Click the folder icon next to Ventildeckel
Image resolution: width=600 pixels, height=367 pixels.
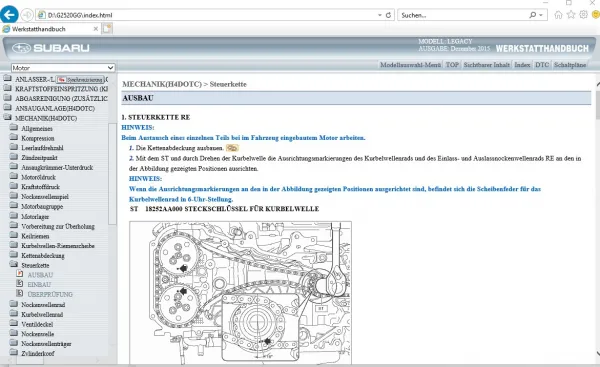click(x=14, y=323)
